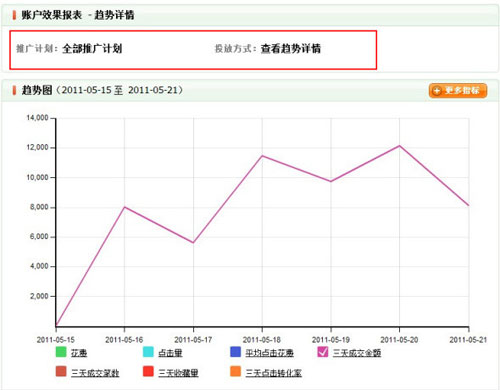The image size is (500, 390).
Task: Click the x-axis label 2011-05-16
Action: pyautogui.click(x=124, y=340)
